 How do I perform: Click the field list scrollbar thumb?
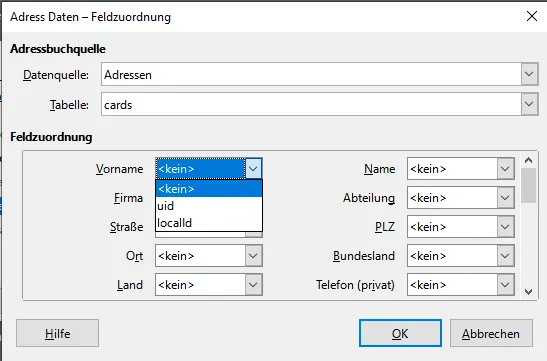coord(529,185)
